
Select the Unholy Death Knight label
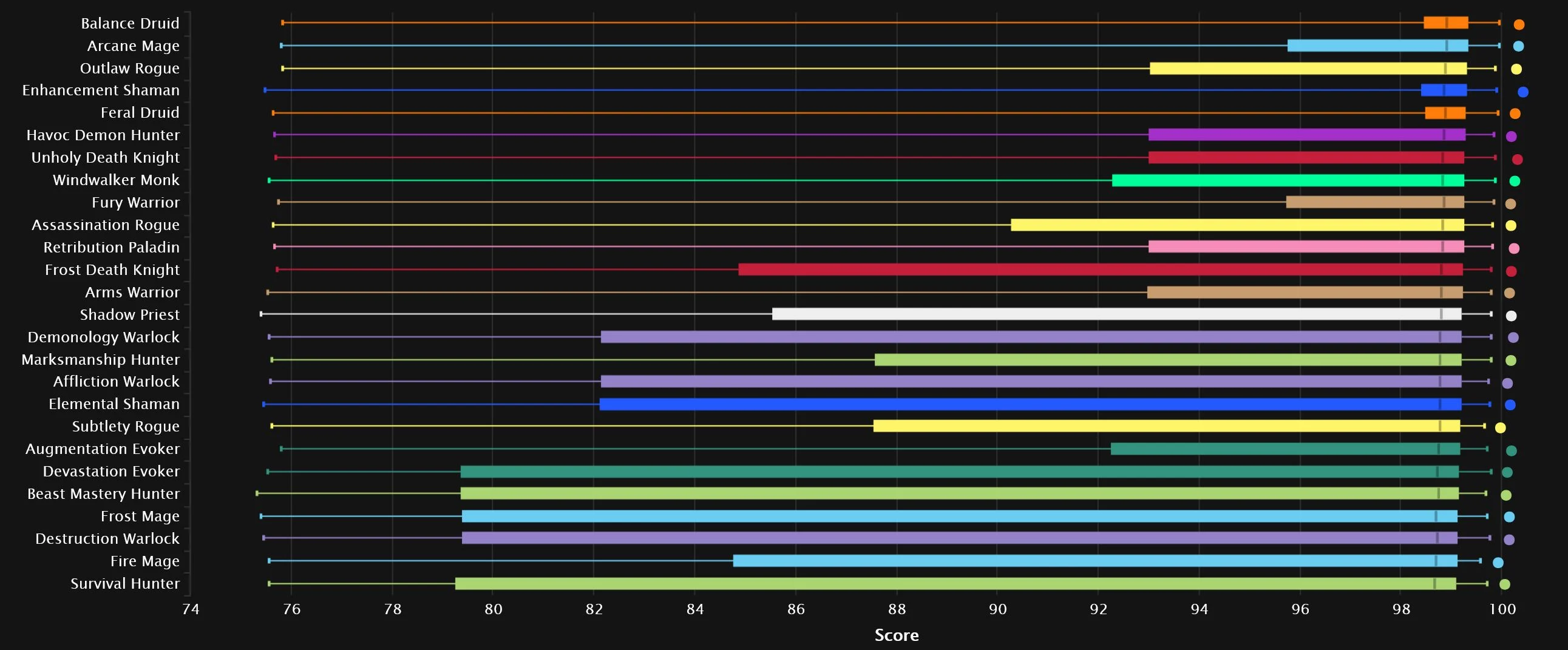(x=105, y=158)
